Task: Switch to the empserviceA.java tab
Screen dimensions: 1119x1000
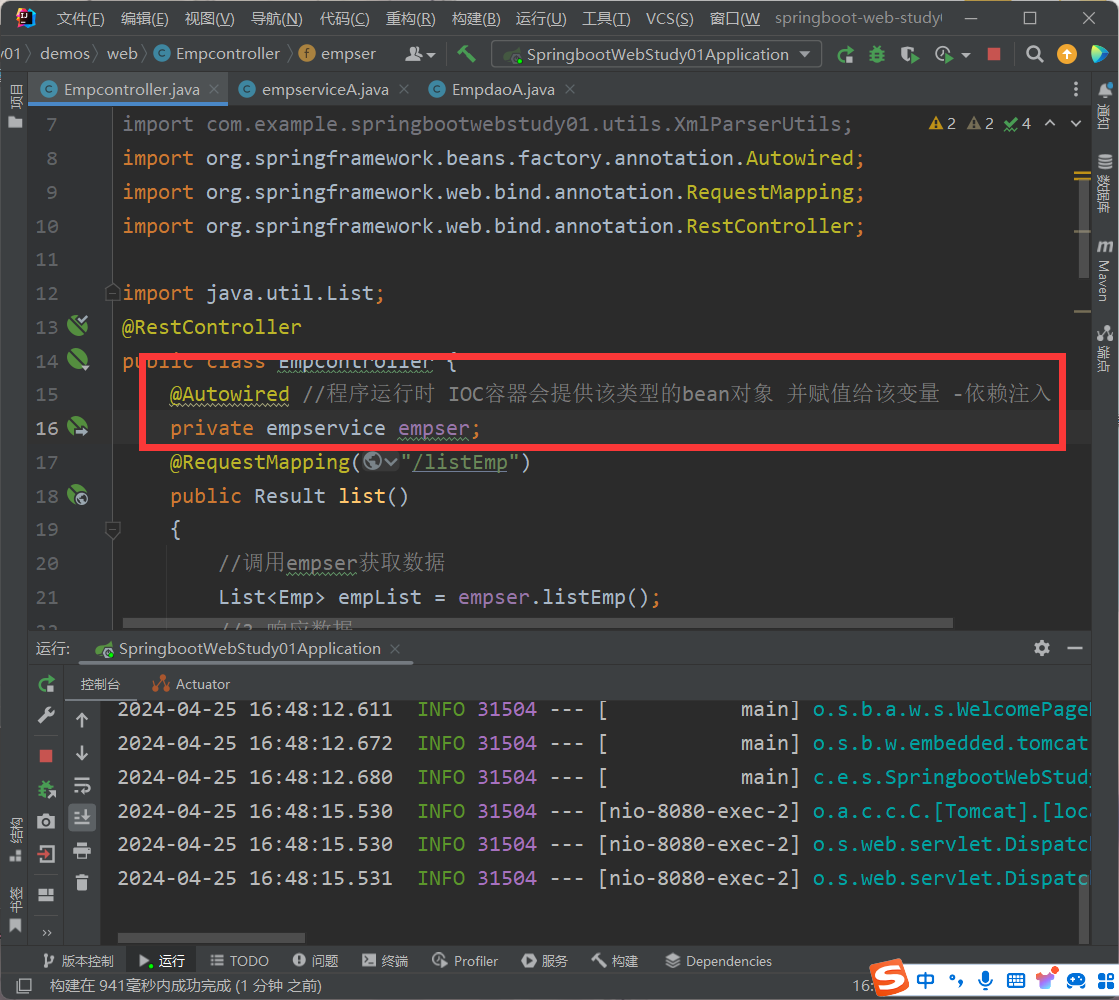Action: coord(314,90)
